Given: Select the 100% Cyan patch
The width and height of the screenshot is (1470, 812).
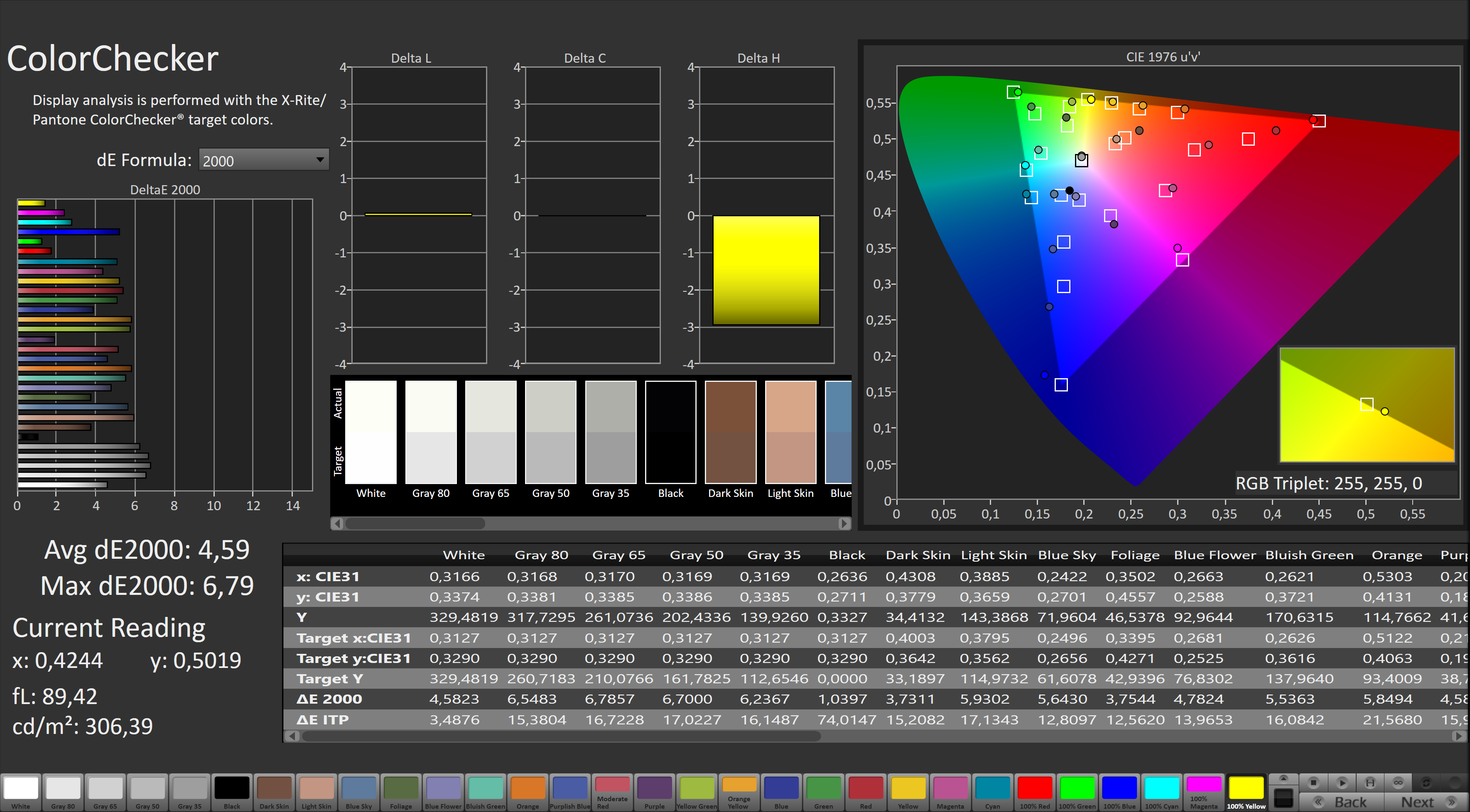Looking at the screenshot, I should (x=1161, y=792).
